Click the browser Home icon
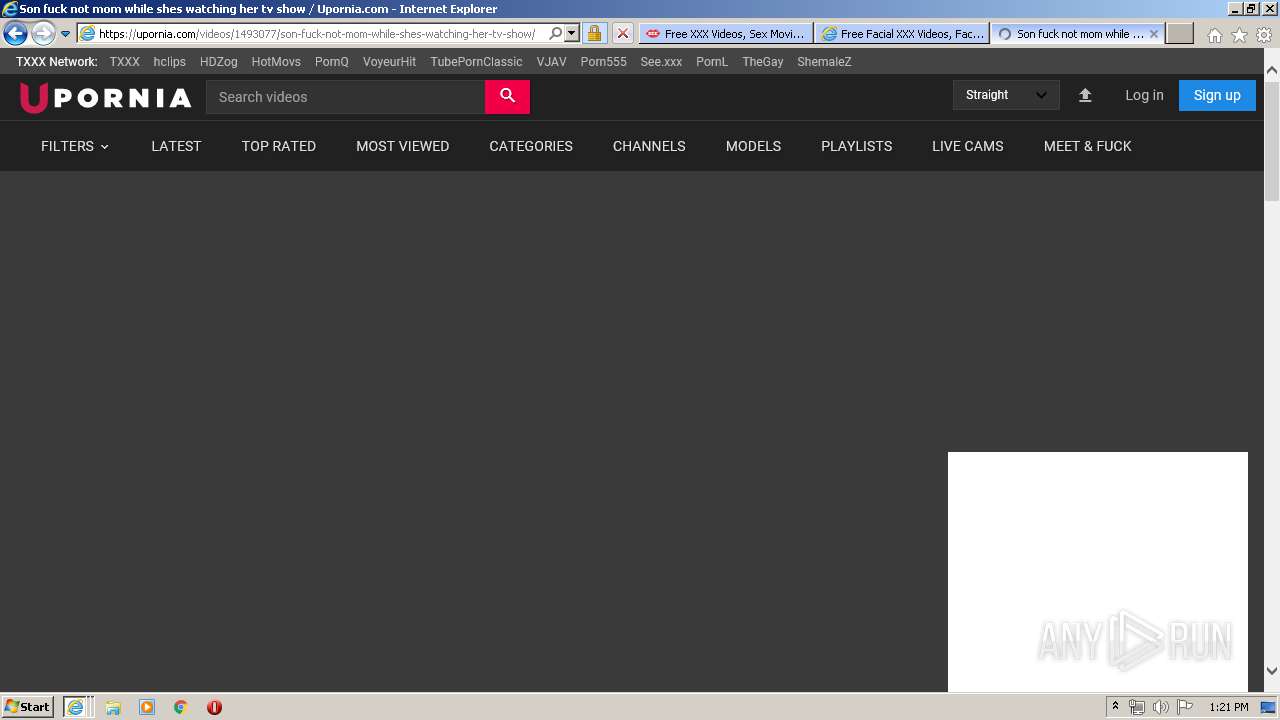 1214,35
